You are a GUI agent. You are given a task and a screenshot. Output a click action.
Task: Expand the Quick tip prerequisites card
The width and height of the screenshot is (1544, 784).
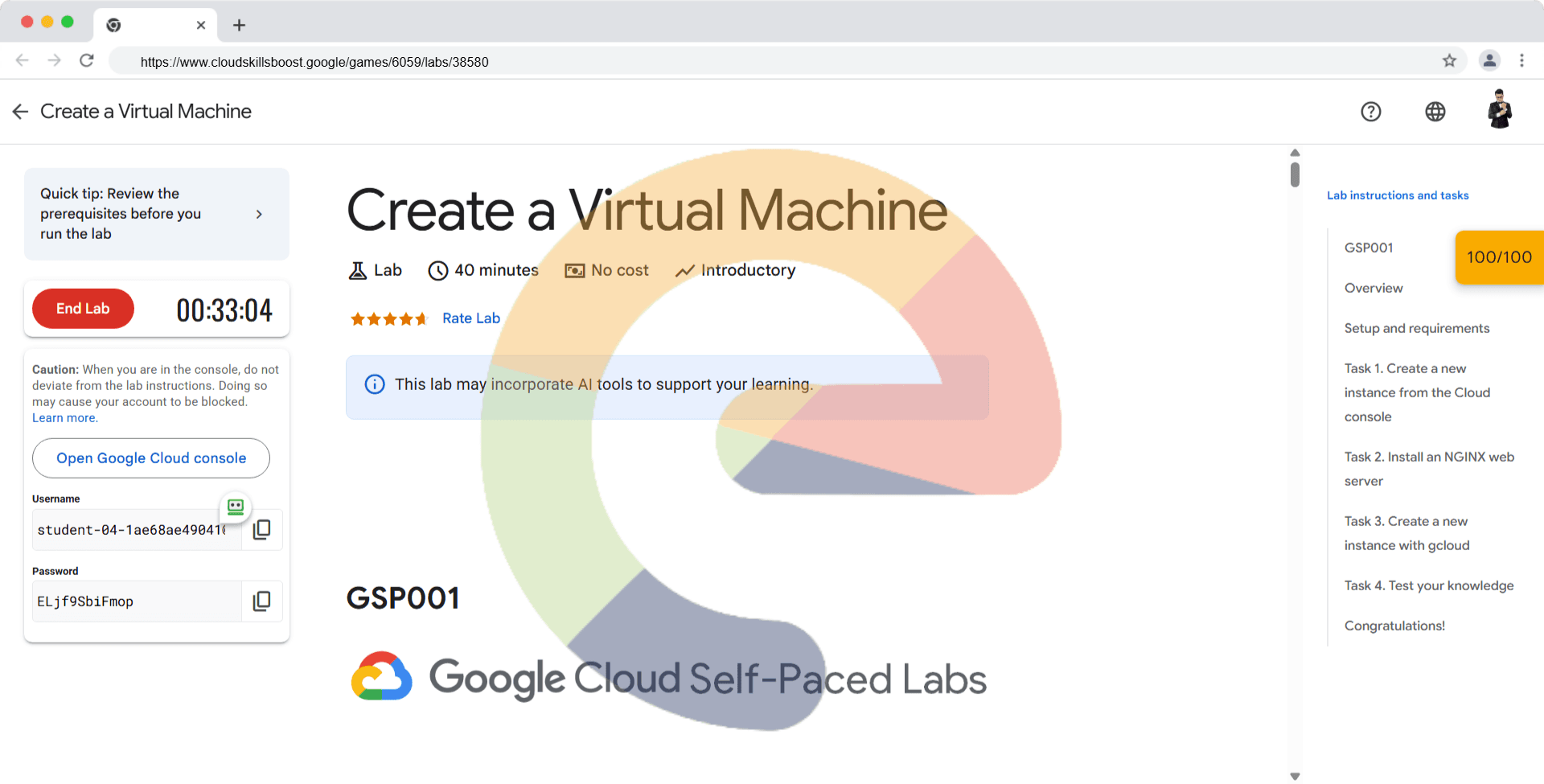(258, 214)
